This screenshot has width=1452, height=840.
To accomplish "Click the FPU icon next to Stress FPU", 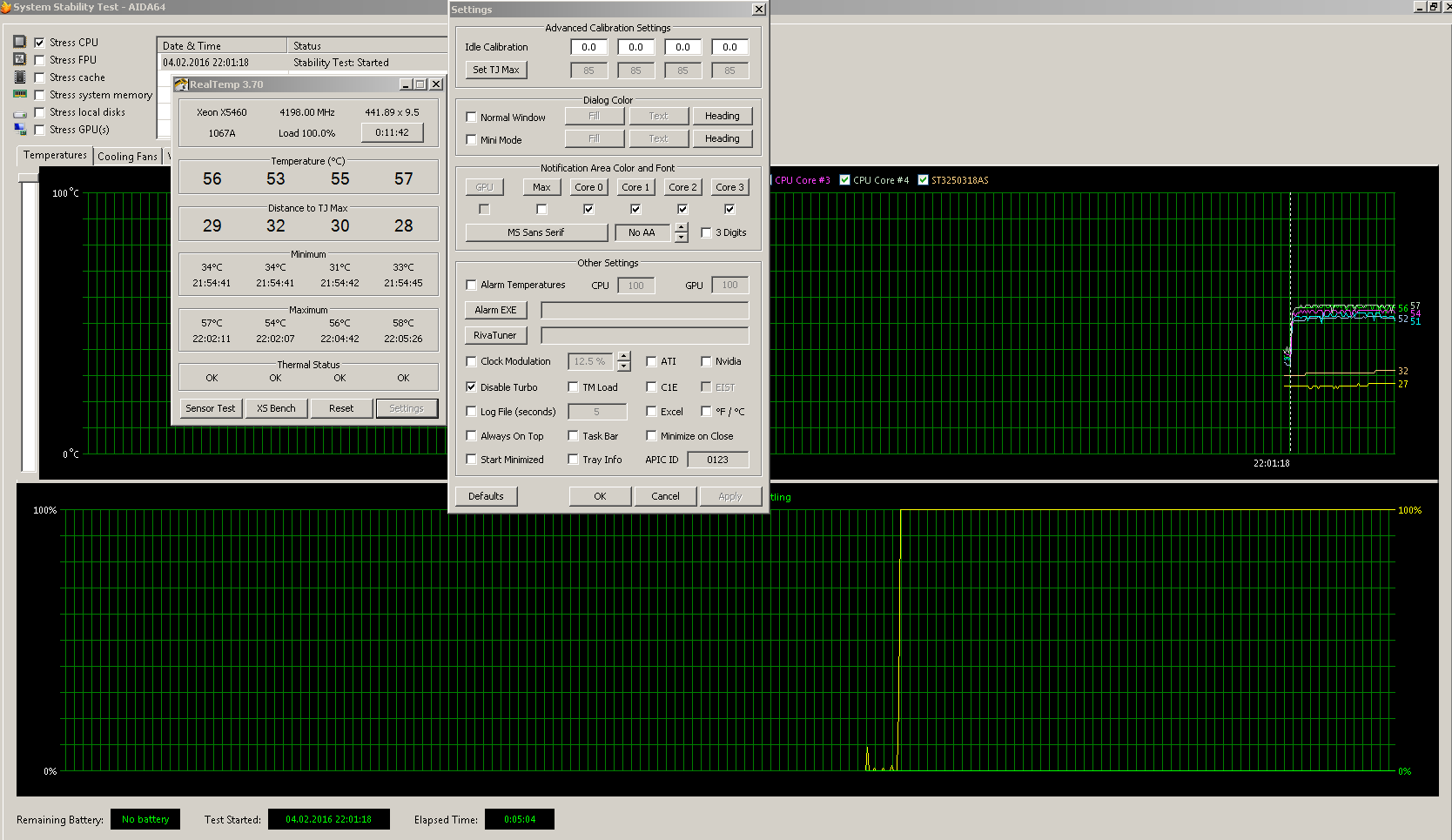I will [20, 59].
